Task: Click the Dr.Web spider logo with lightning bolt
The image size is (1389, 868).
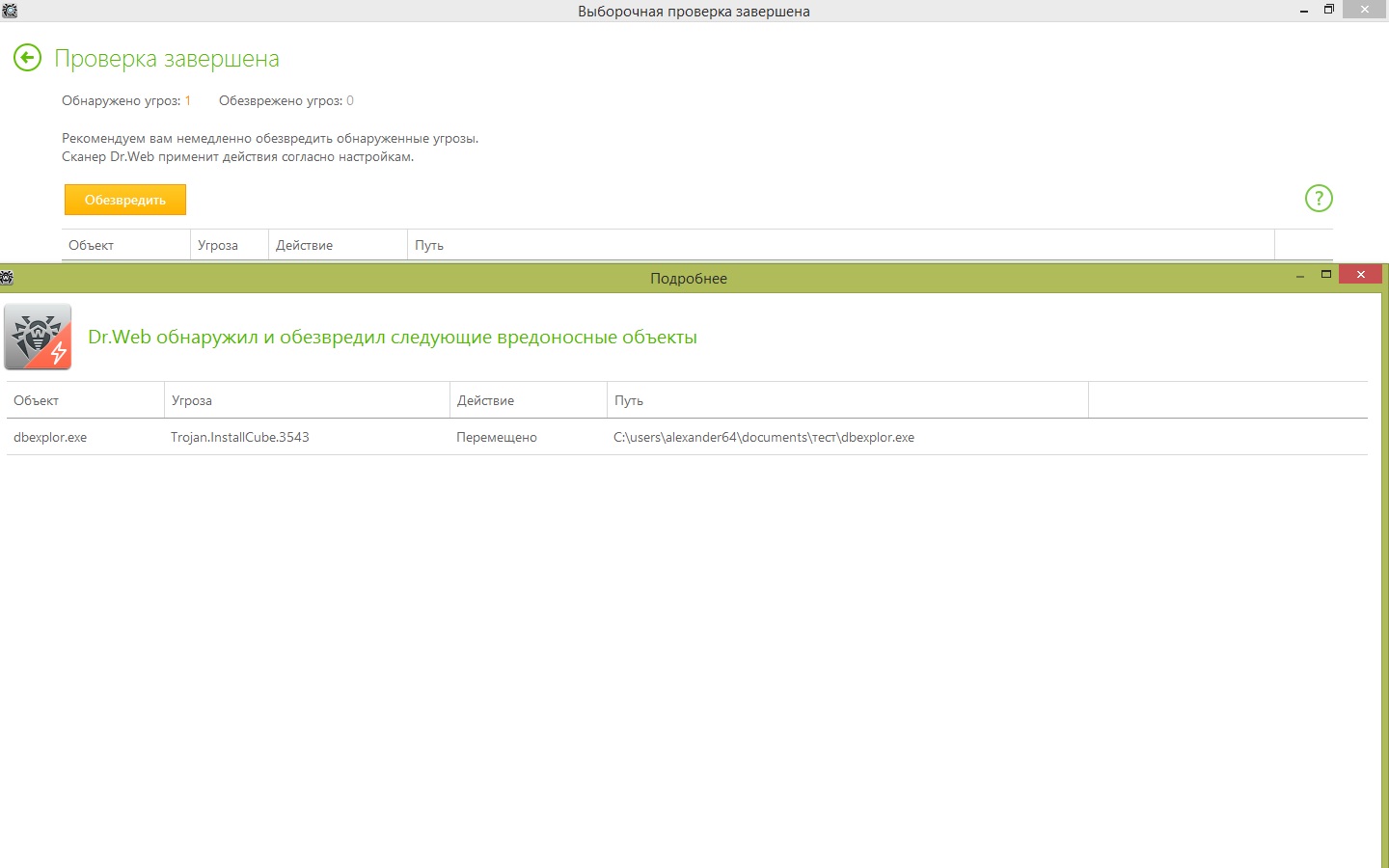Action: coord(38,337)
